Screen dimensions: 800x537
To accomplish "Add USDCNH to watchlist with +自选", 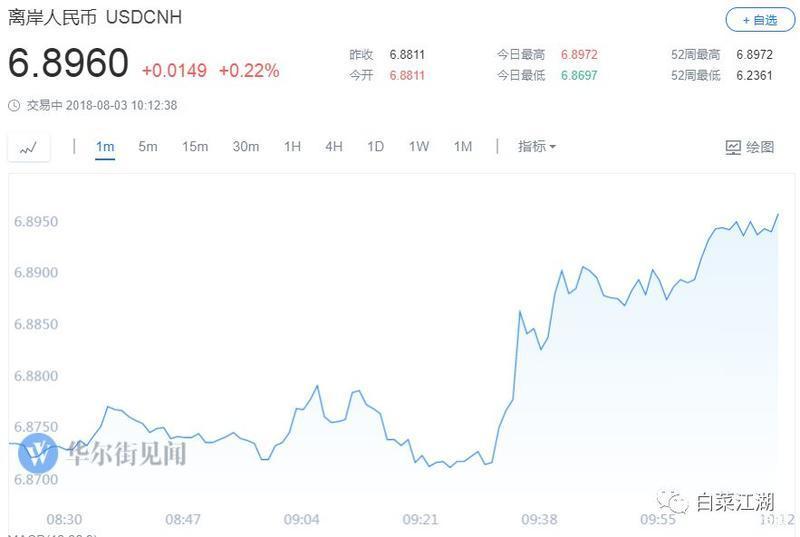I will tap(760, 20).
